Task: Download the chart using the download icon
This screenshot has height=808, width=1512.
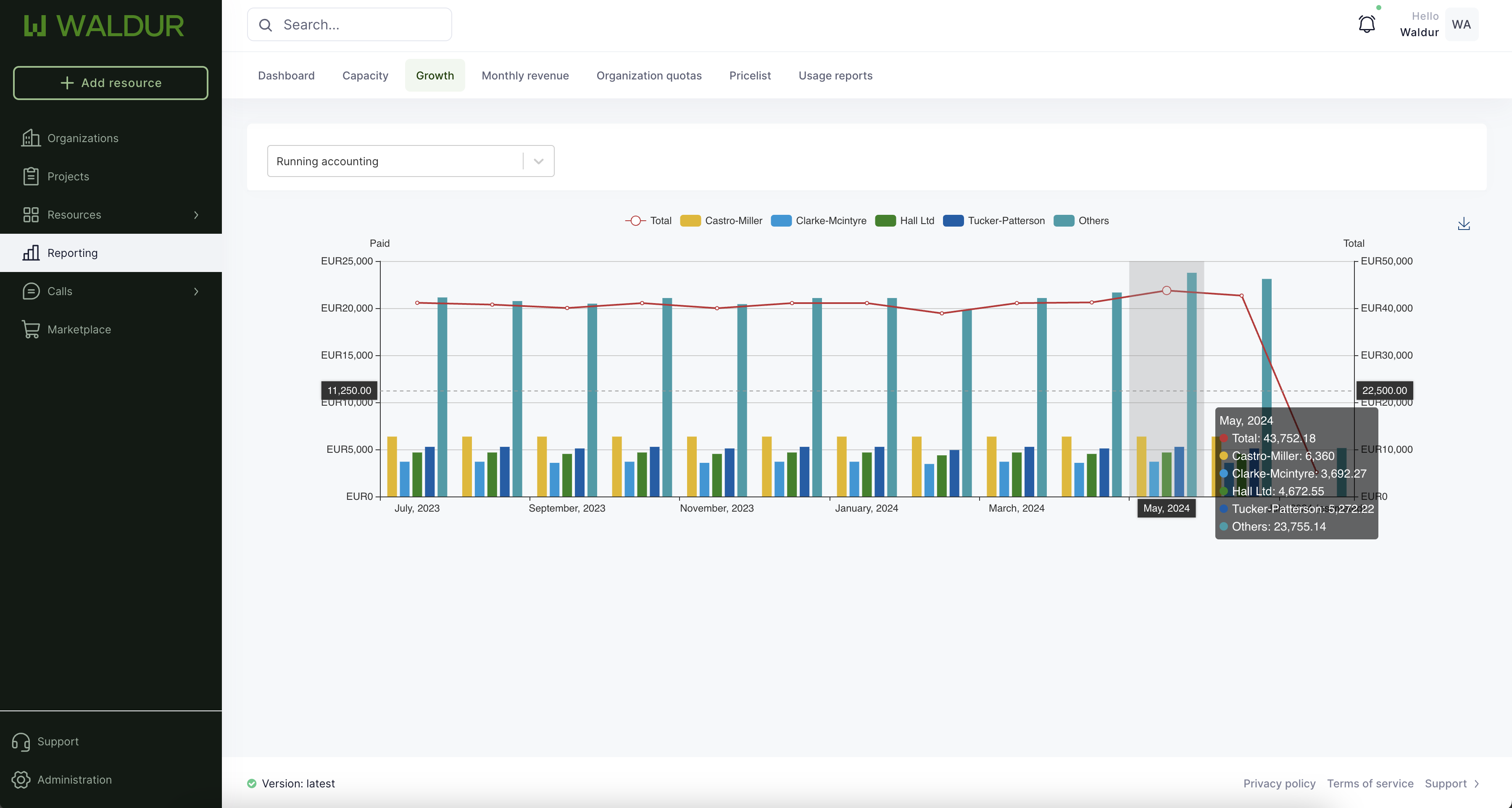Action: point(1463,224)
